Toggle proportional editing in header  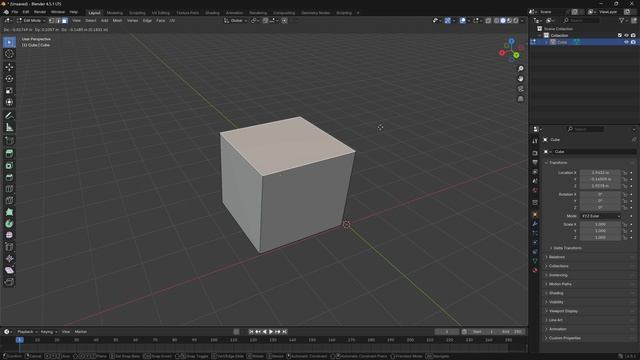click(x=284, y=20)
